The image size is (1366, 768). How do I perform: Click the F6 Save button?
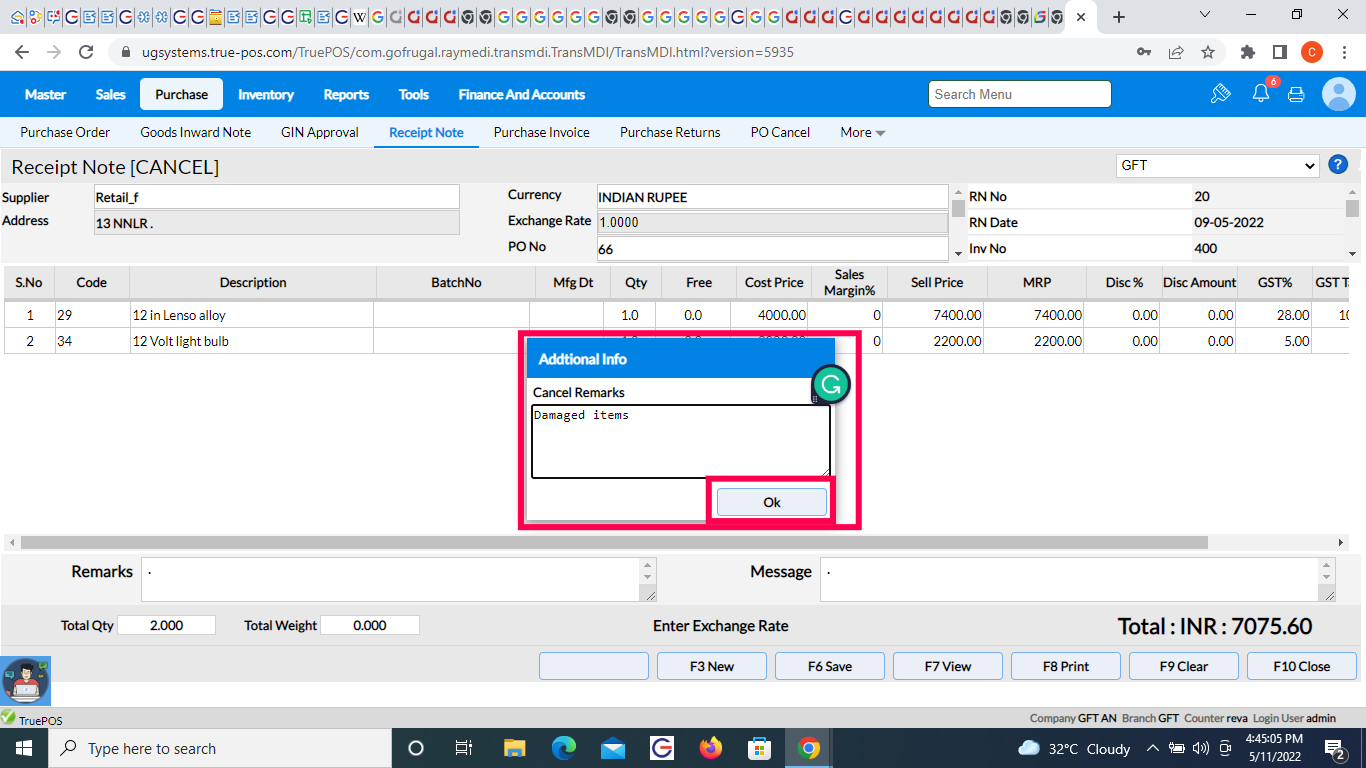point(830,666)
